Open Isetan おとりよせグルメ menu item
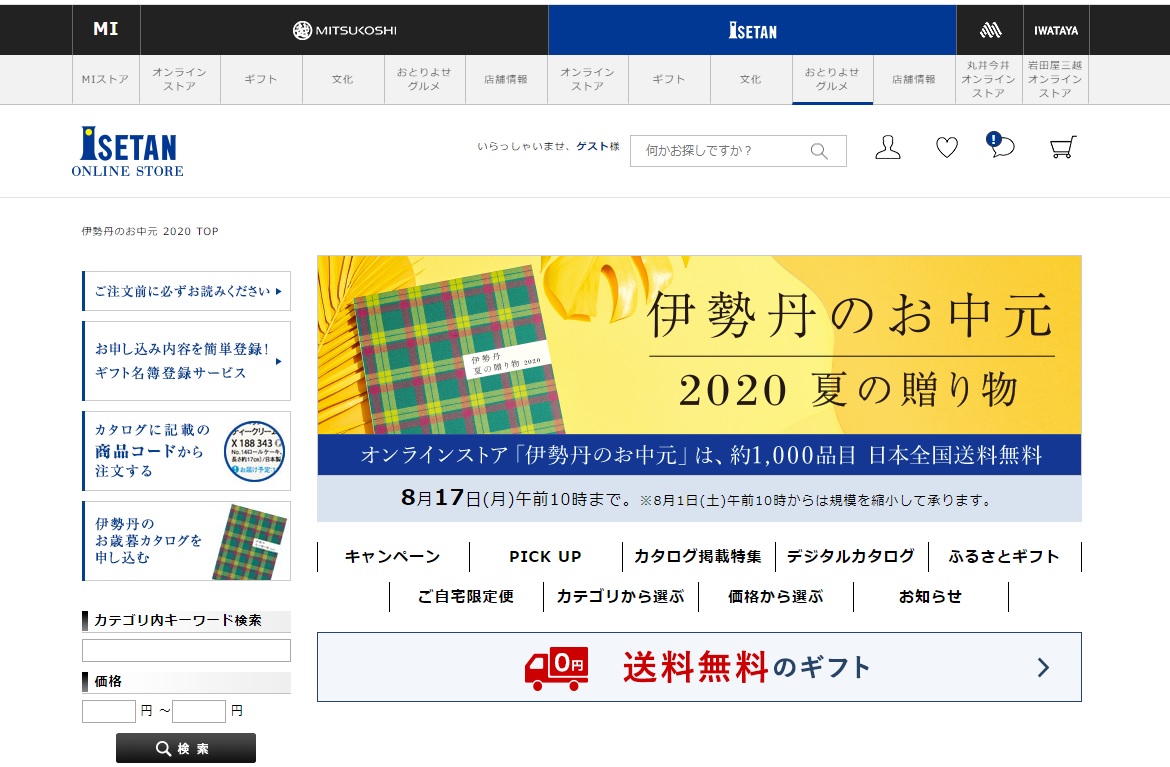Image resolution: width=1170 pixels, height=767 pixels. (x=832, y=79)
